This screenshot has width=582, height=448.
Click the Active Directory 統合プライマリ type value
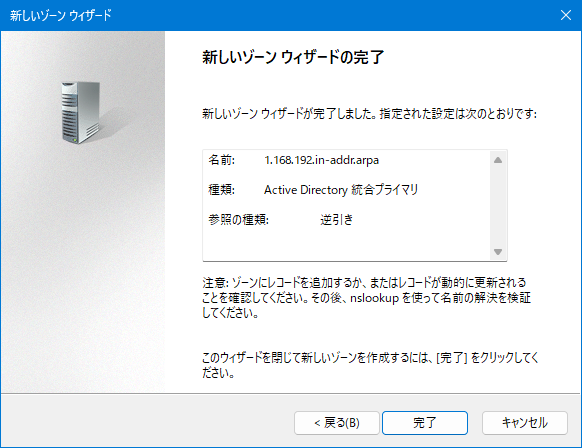(341, 190)
